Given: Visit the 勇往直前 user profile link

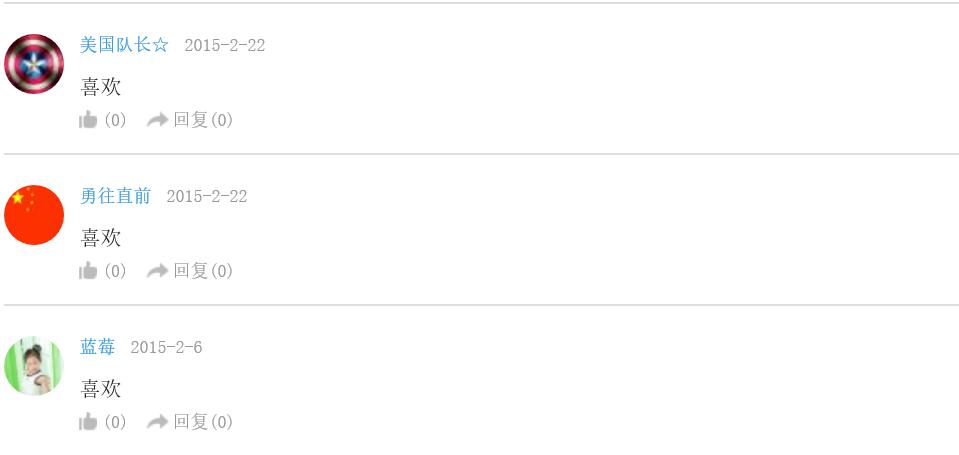Looking at the screenshot, I should [x=115, y=196].
